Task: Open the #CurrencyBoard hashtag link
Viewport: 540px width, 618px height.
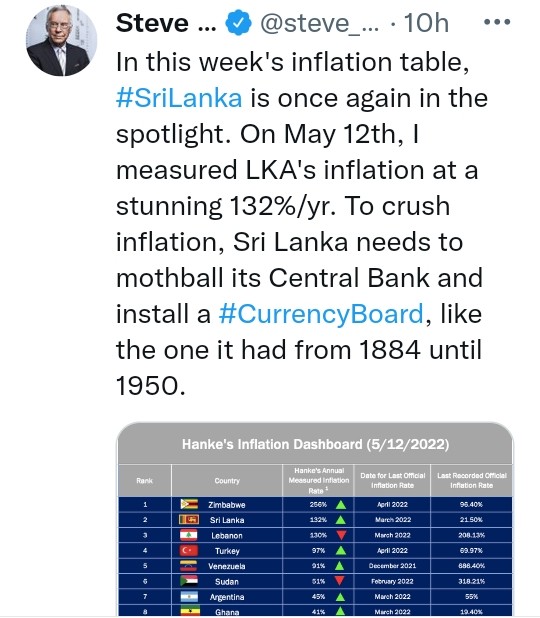Action: tap(321, 314)
